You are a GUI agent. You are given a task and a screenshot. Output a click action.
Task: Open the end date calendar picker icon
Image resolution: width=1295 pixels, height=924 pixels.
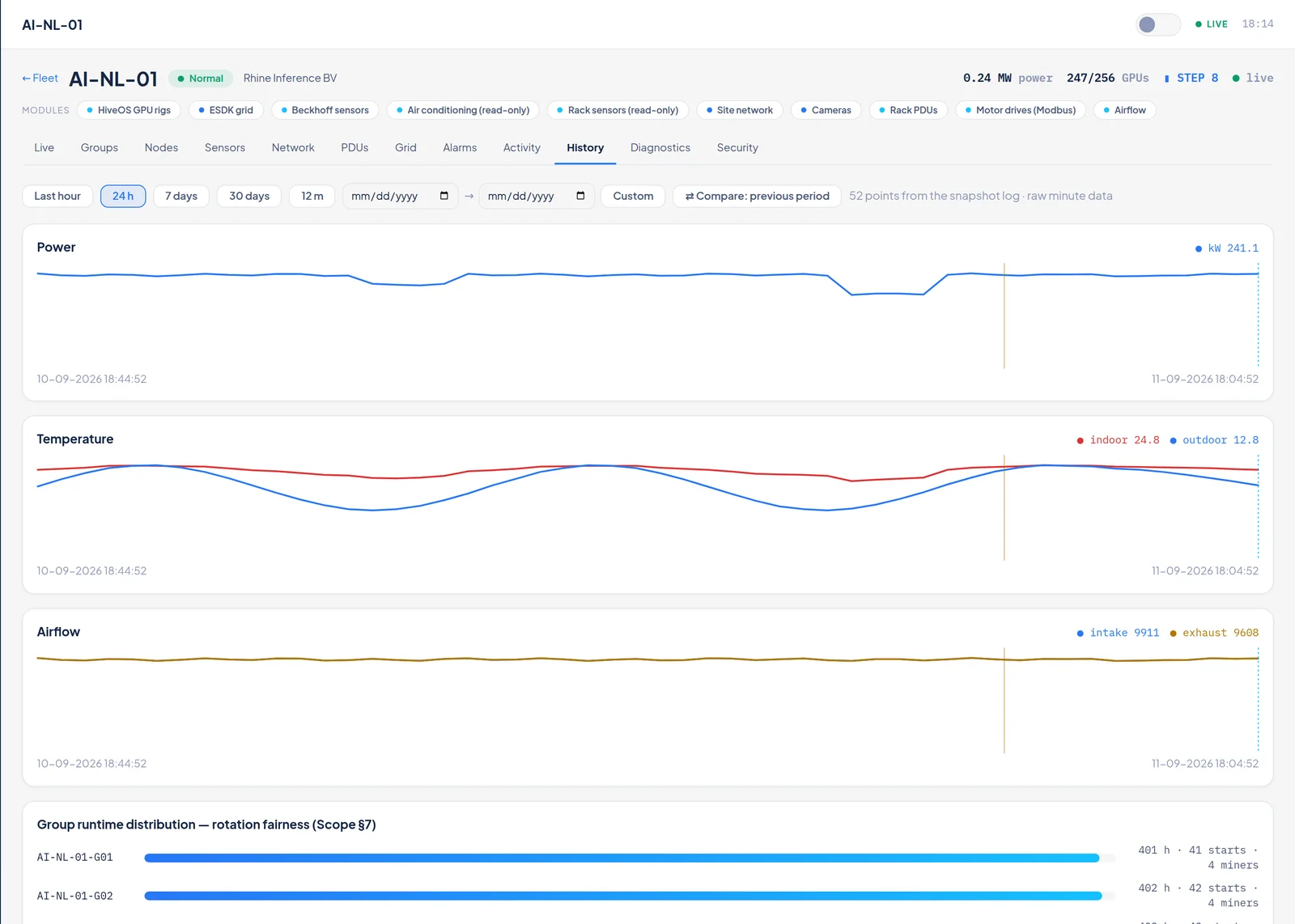click(580, 196)
